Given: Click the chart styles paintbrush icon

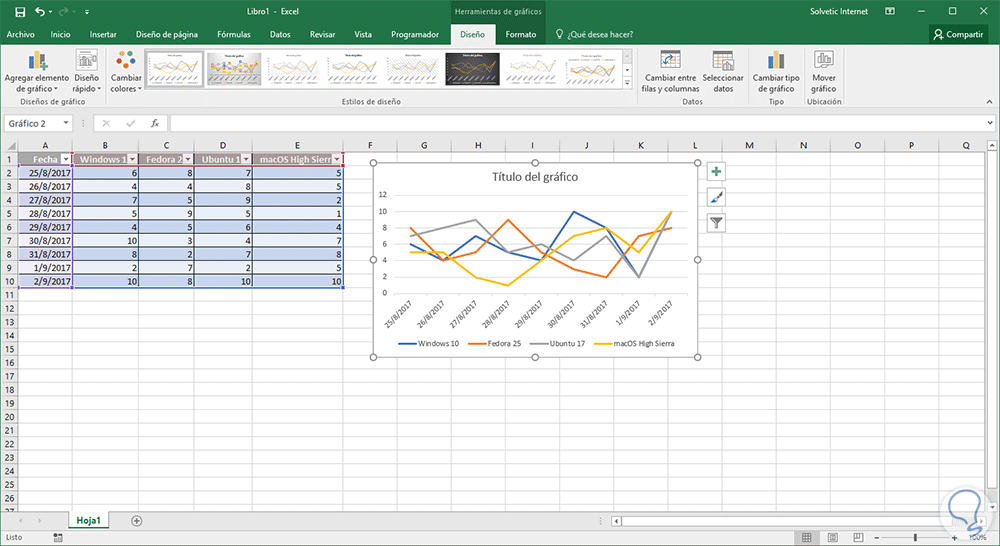Looking at the screenshot, I should click(716, 197).
